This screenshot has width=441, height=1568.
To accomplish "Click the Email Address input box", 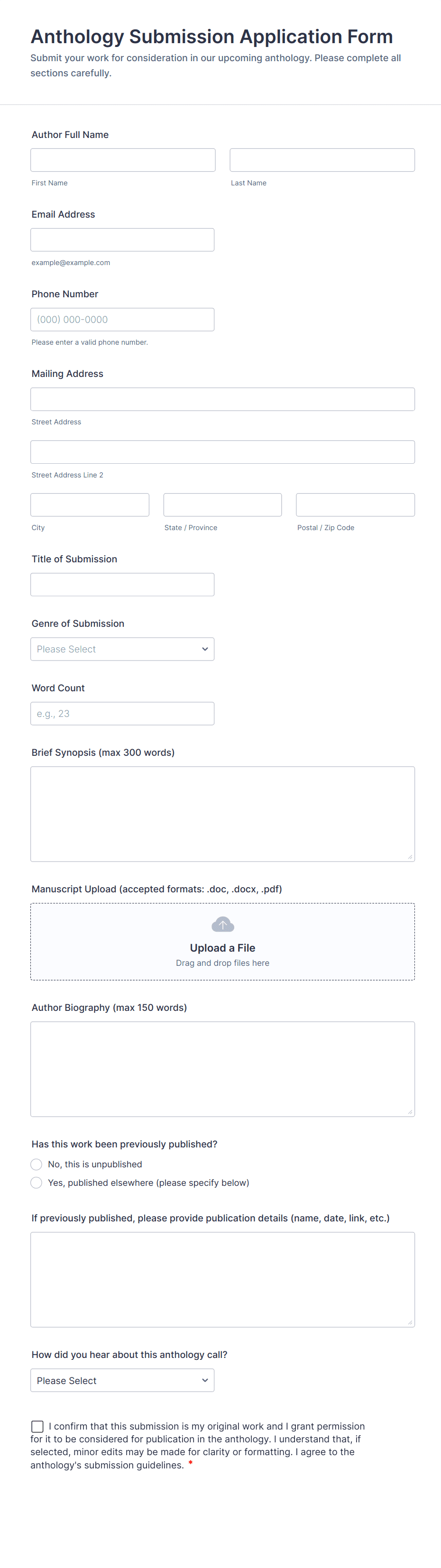I will 122,240.
